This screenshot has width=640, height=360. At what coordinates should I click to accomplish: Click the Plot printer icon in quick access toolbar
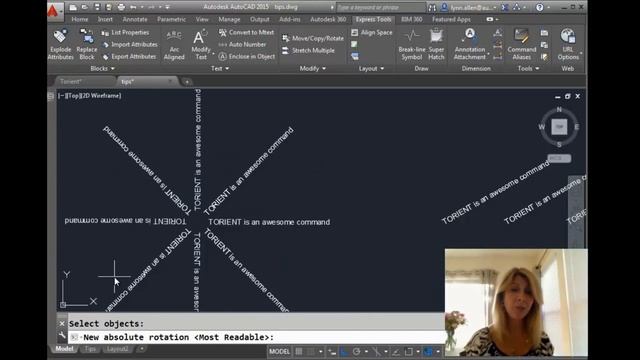tap(121, 7)
